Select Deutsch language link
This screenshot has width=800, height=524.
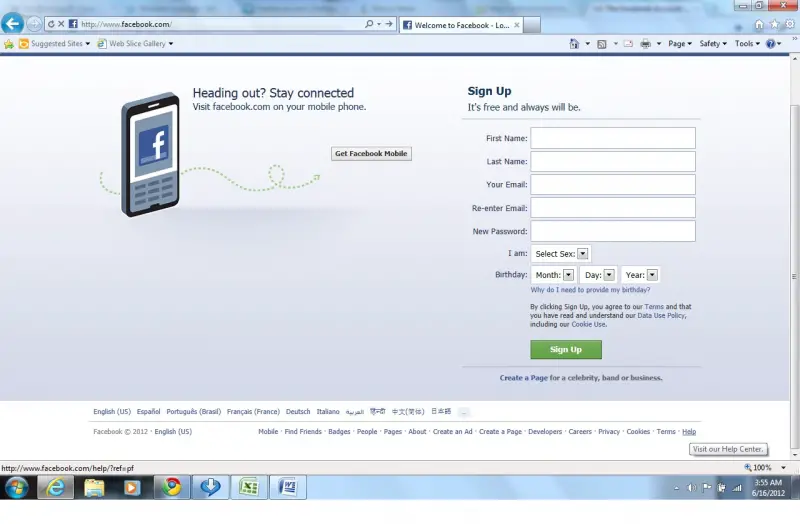tap(298, 412)
